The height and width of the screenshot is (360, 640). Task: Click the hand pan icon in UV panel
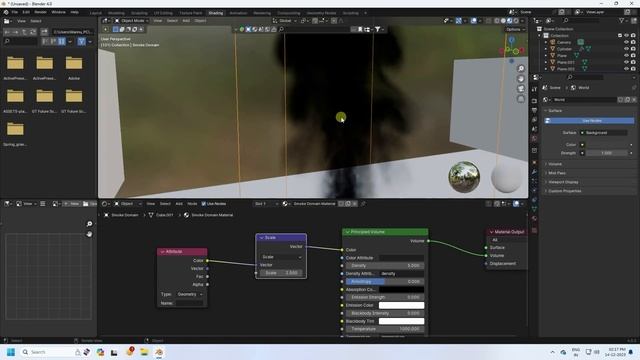click(89, 234)
